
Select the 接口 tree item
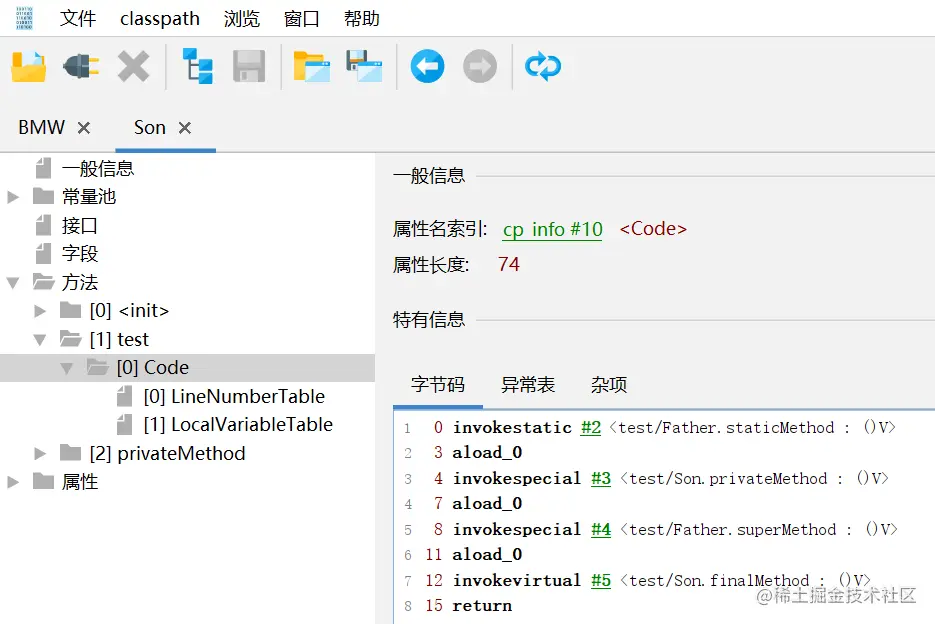click(x=79, y=225)
